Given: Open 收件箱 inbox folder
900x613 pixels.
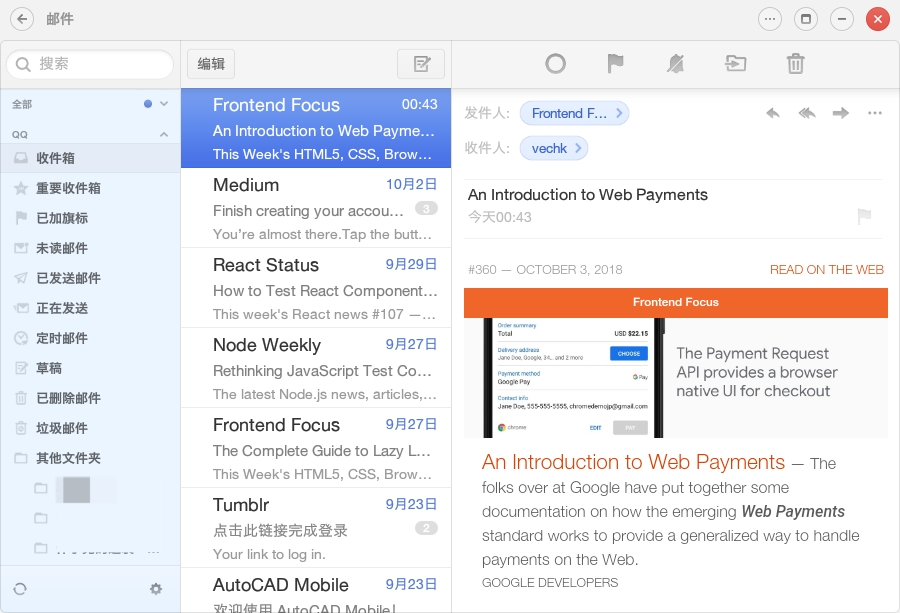Looking at the screenshot, I should [90, 158].
